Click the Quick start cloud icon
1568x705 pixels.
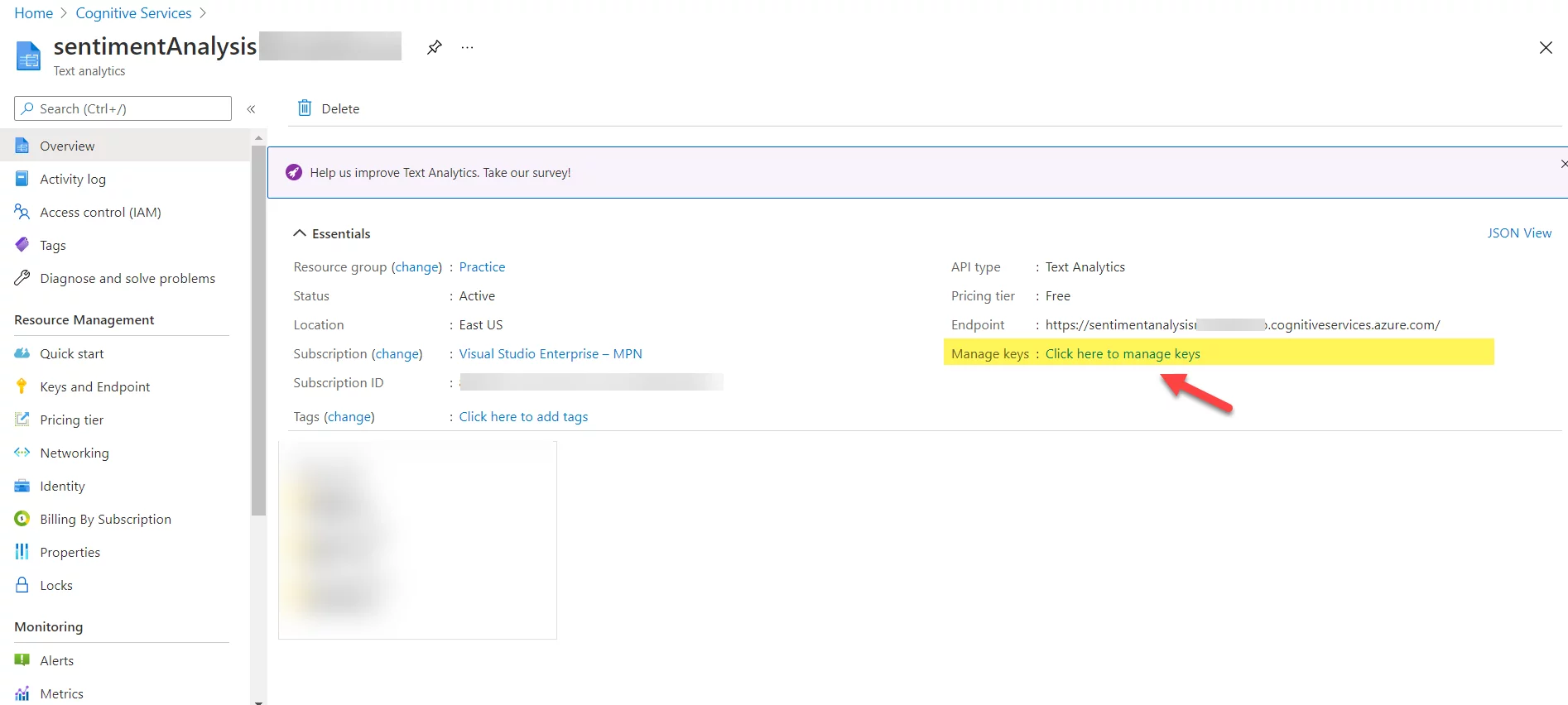pyautogui.click(x=22, y=353)
